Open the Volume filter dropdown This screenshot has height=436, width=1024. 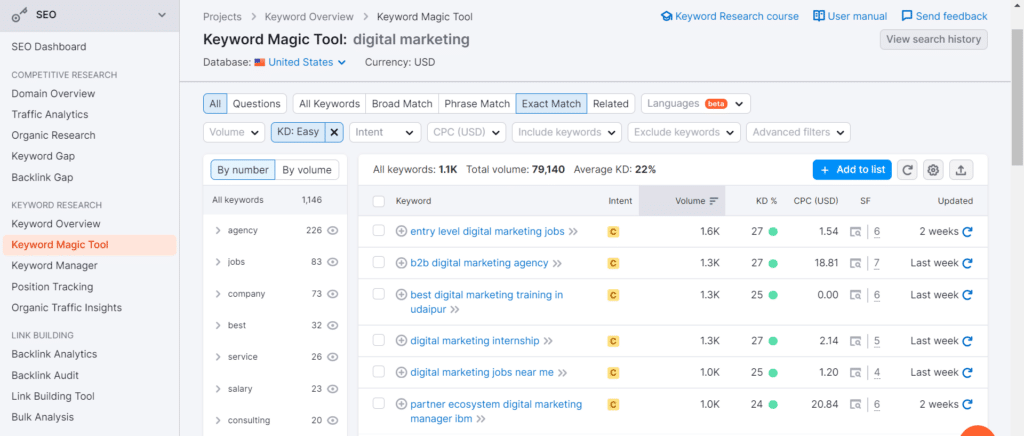(234, 132)
